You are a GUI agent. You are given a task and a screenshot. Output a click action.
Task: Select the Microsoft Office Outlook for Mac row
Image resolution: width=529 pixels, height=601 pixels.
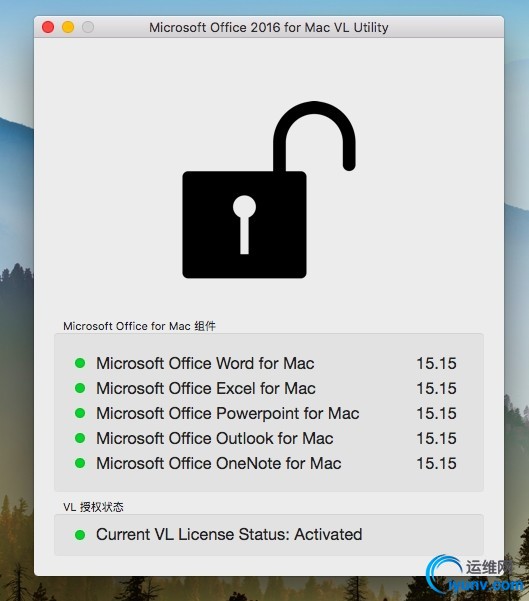tap(266, 438)
